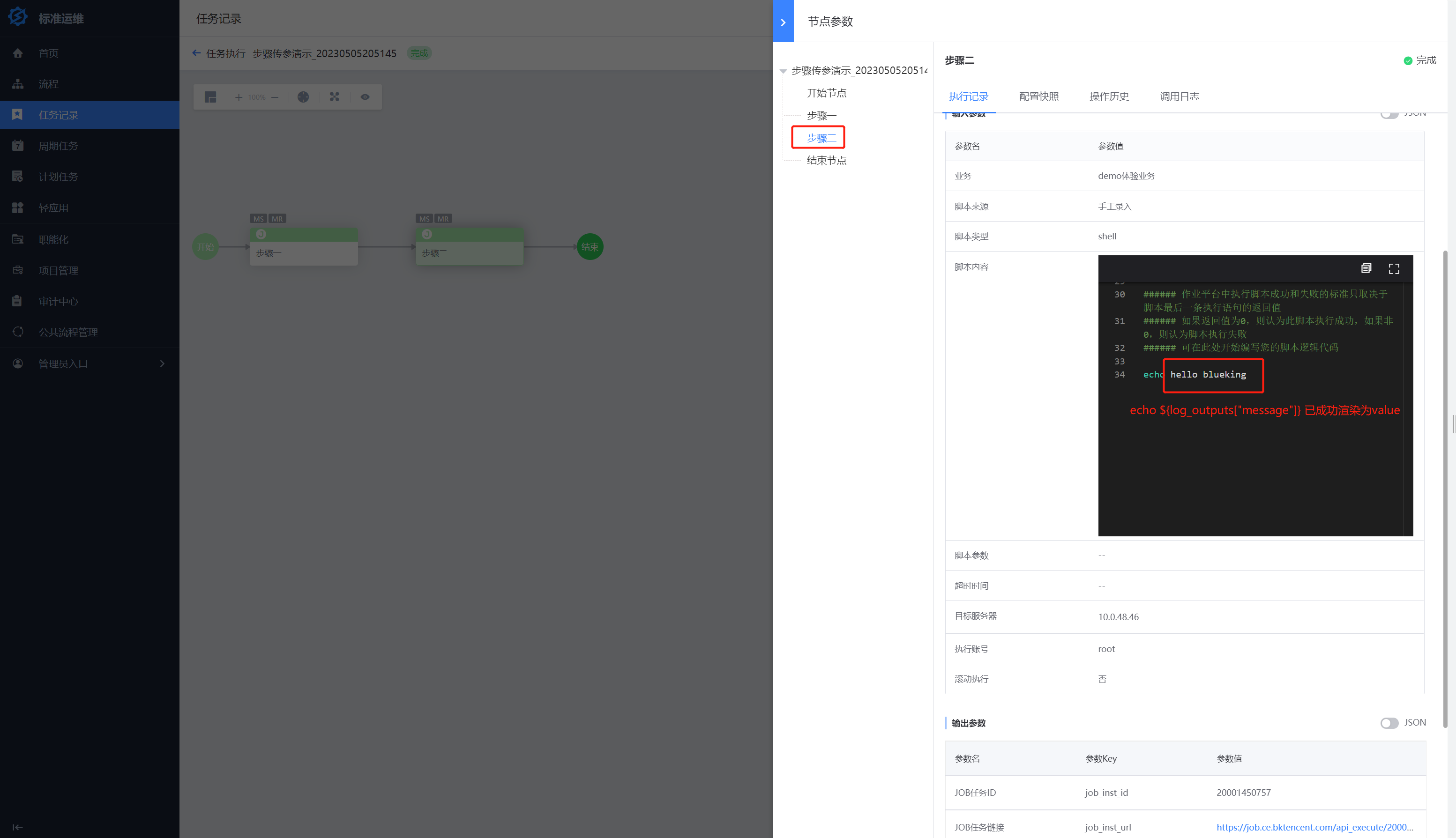Click the zoom out minus icon
The width and height of the screenshot is (1456, 838).
pos(275,96)
